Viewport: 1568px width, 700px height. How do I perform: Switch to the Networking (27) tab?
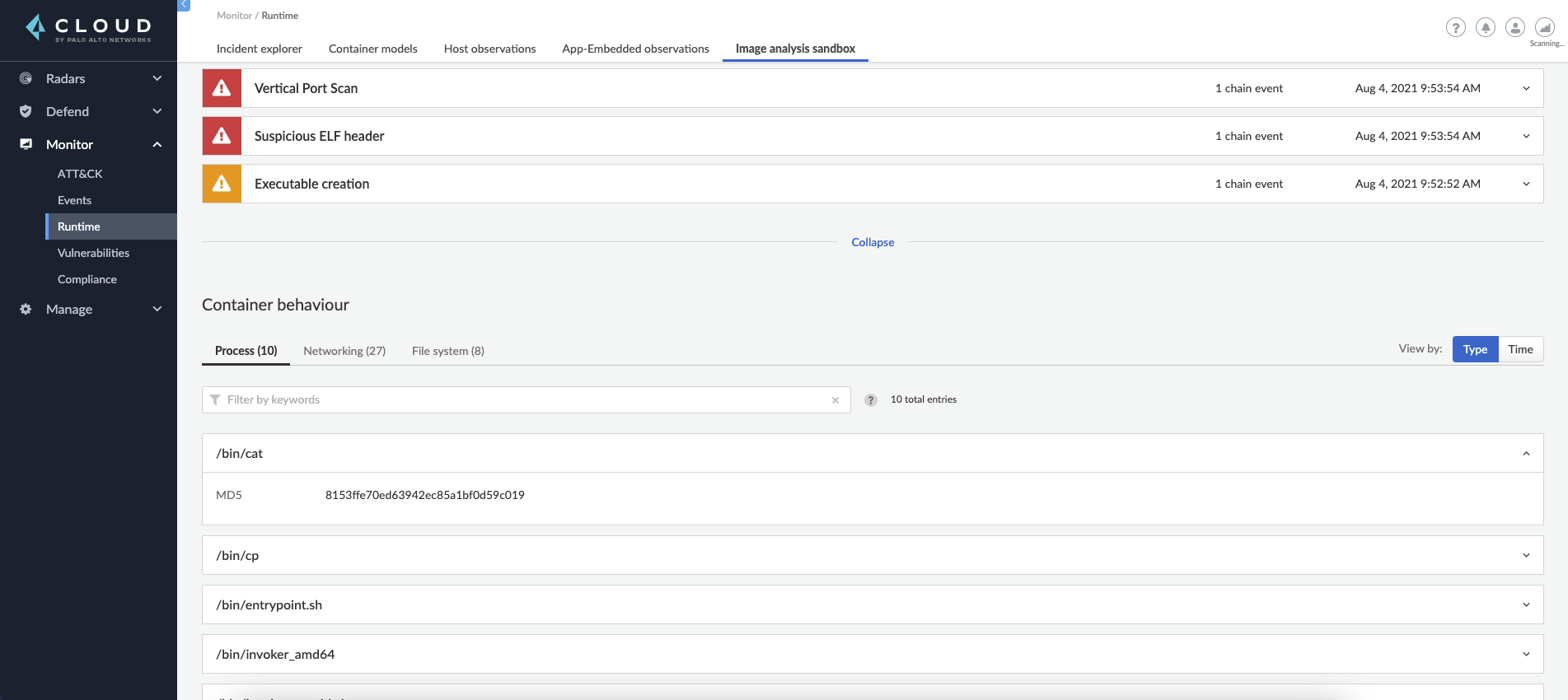pyautogui.click(x=344, y=351)
